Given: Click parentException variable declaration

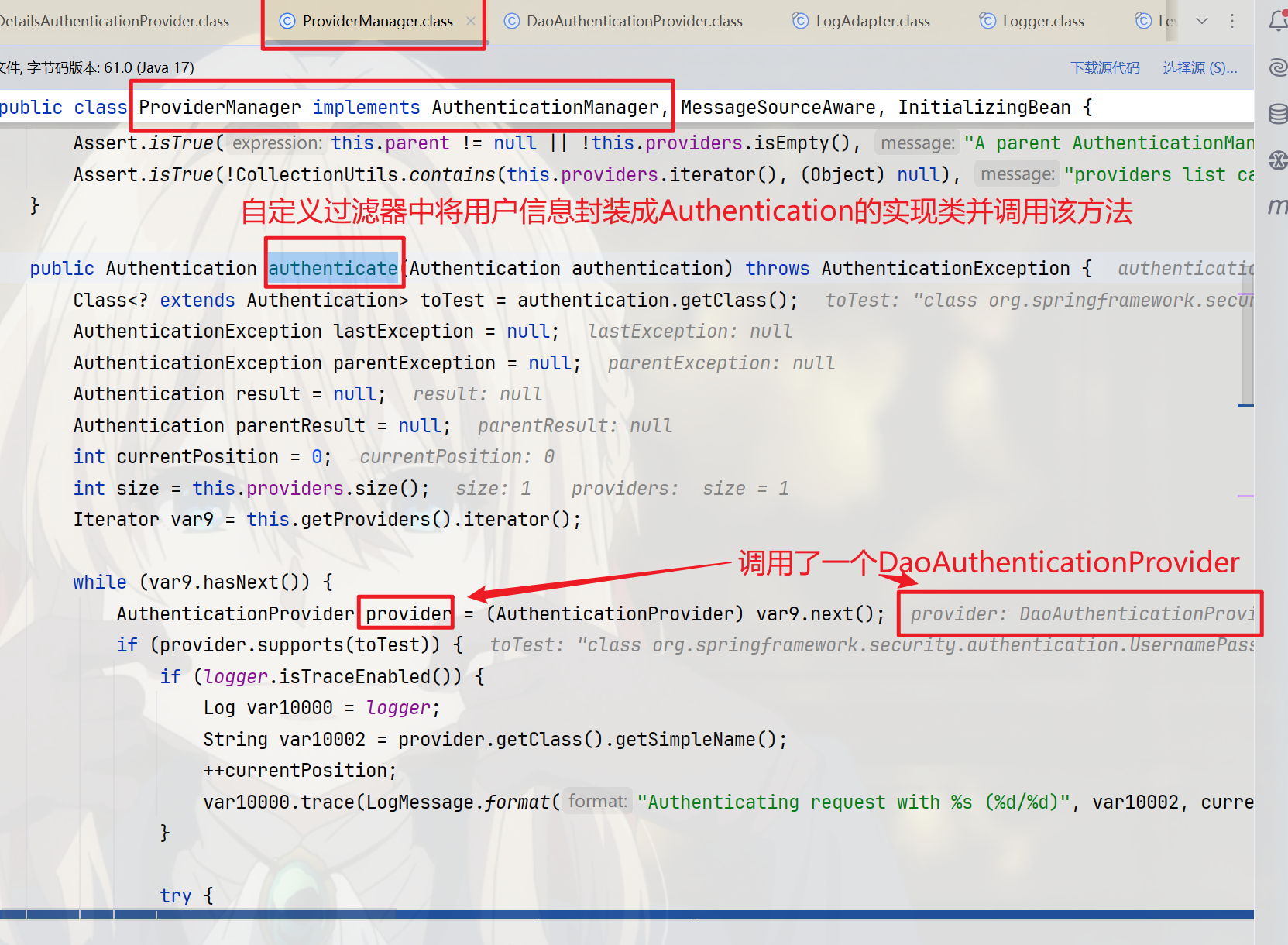Looking at the screenshot, I should pos(414,363).
